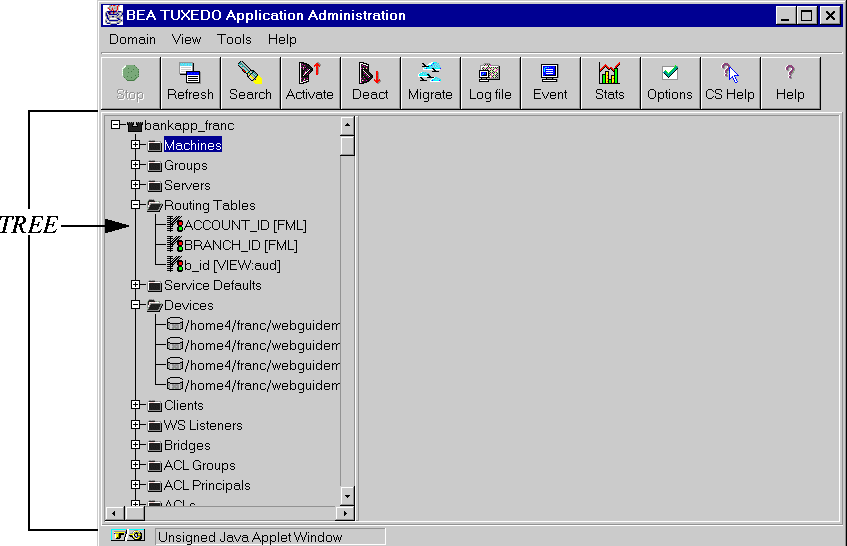Expand the Groups folder

tap(136, 165)
